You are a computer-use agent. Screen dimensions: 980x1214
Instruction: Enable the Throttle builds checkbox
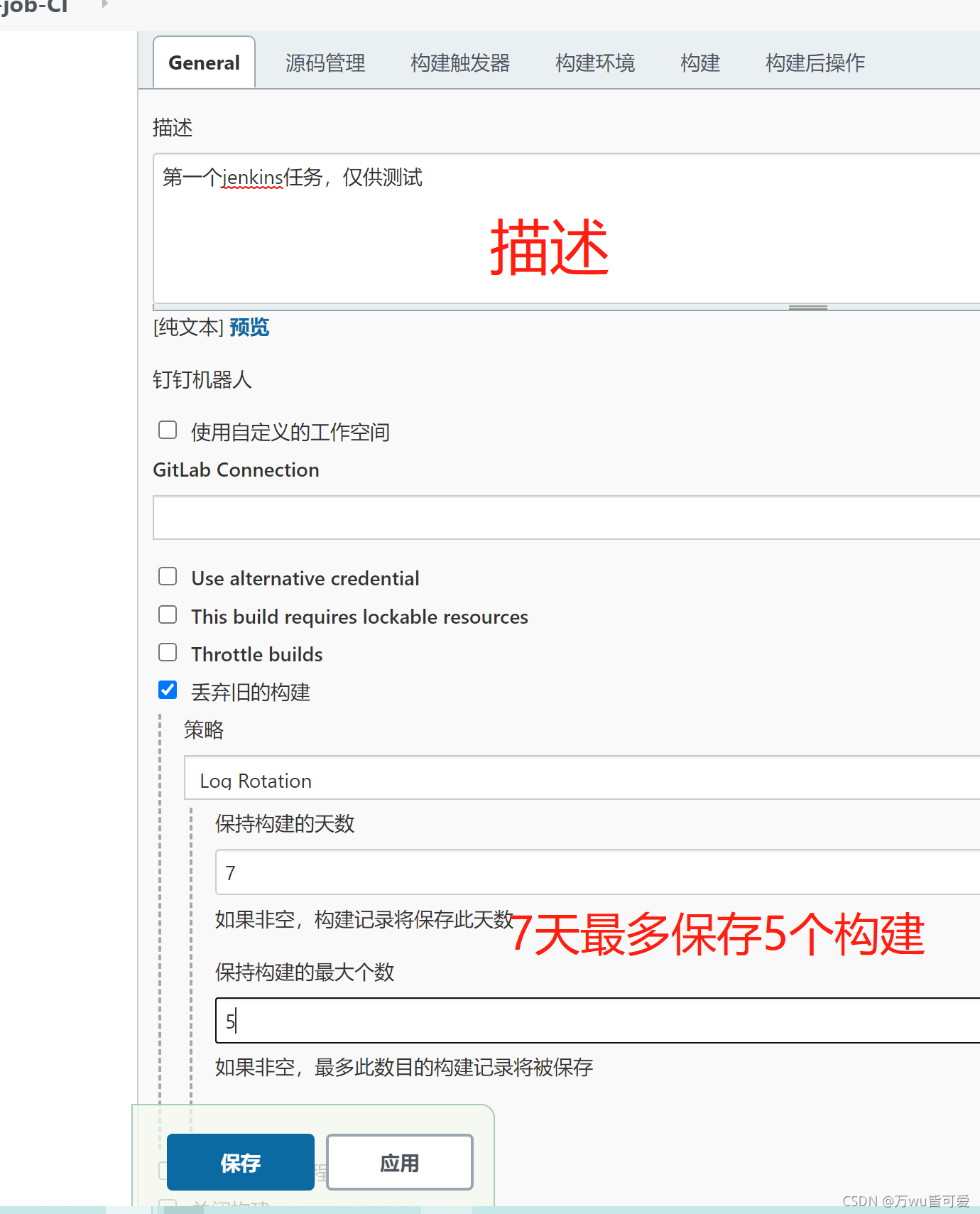click(x=168, y=652)
